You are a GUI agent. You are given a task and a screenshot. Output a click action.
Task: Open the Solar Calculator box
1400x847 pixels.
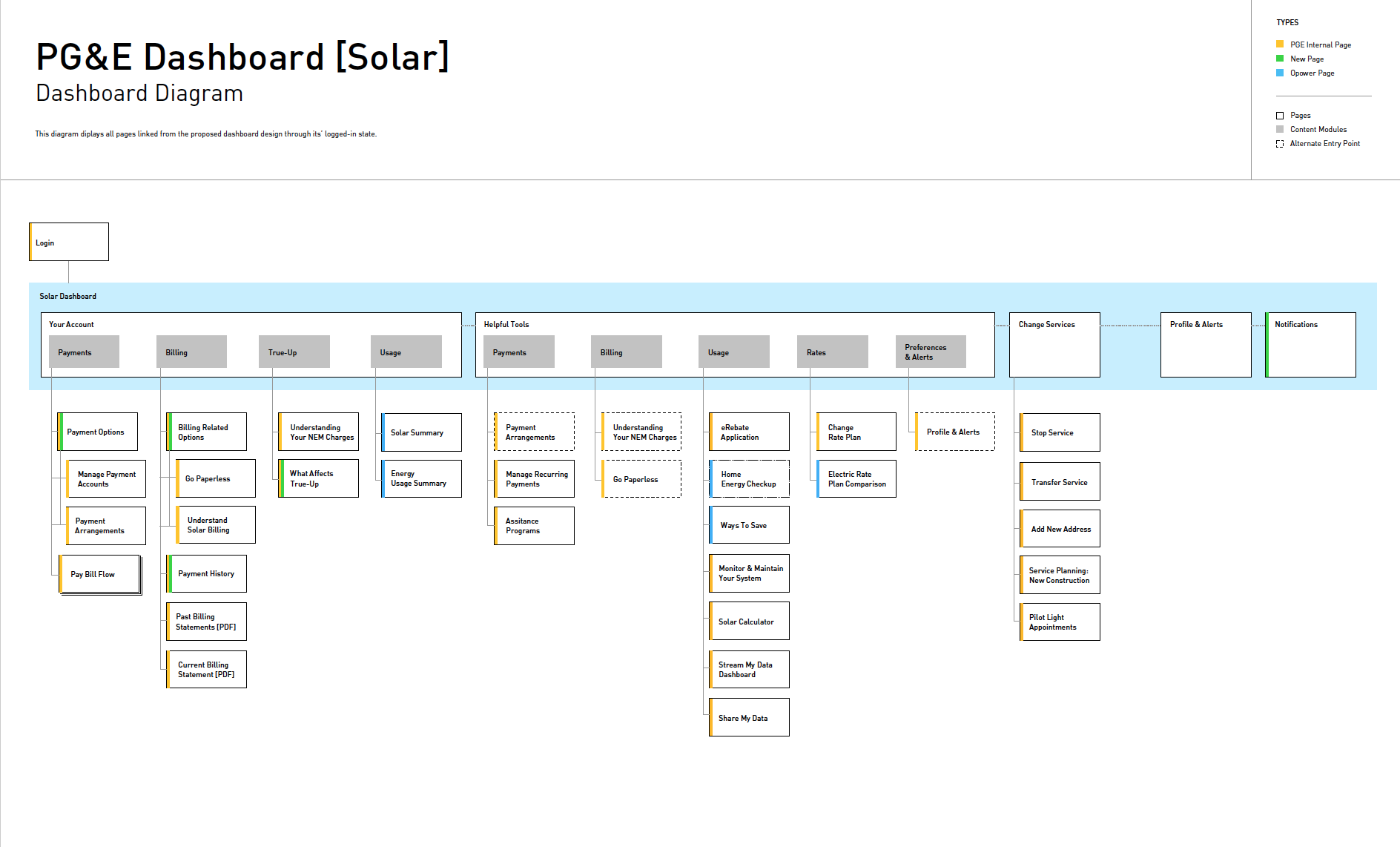click(x=750, y=622)
